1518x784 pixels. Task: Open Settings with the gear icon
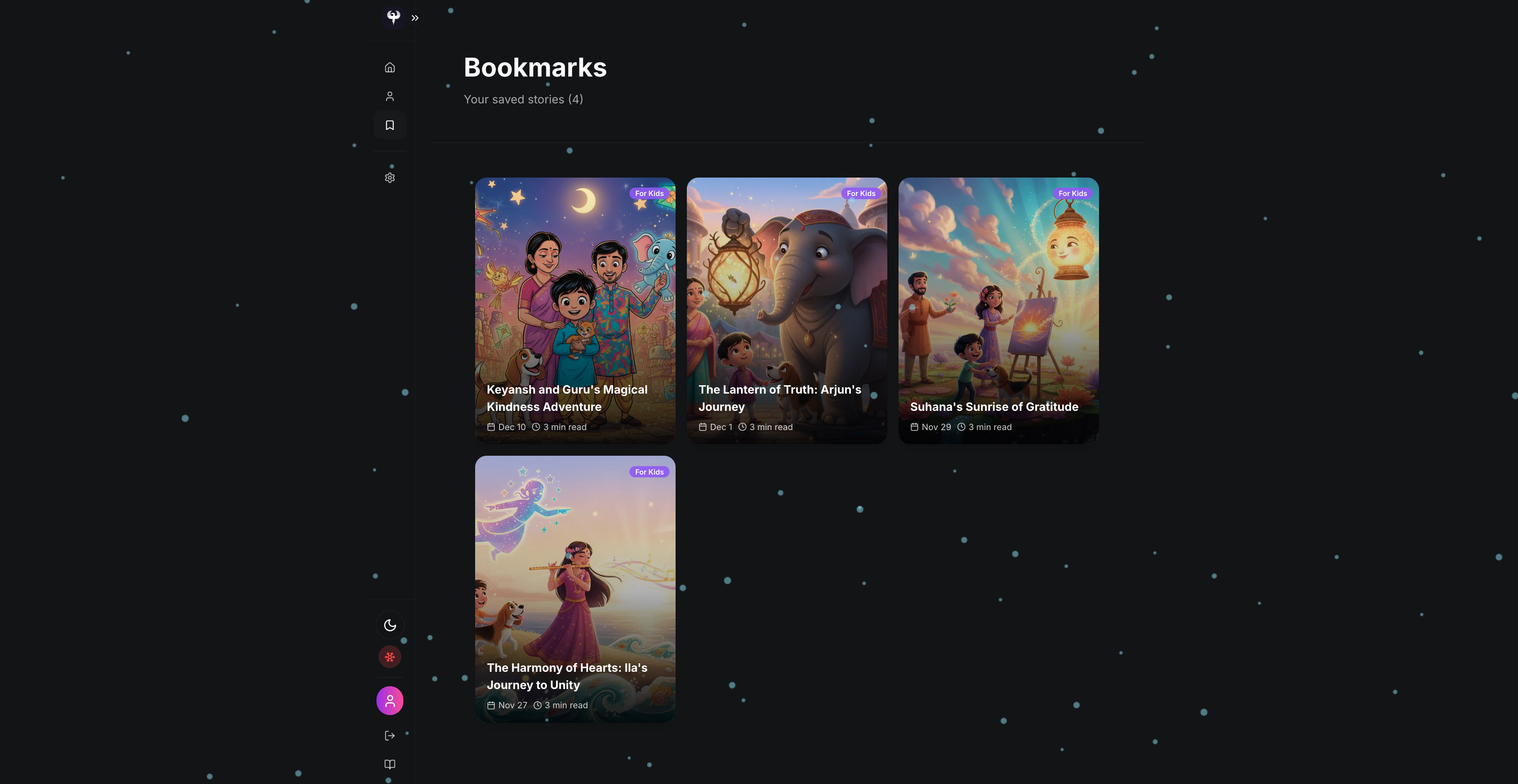point(389,177)
